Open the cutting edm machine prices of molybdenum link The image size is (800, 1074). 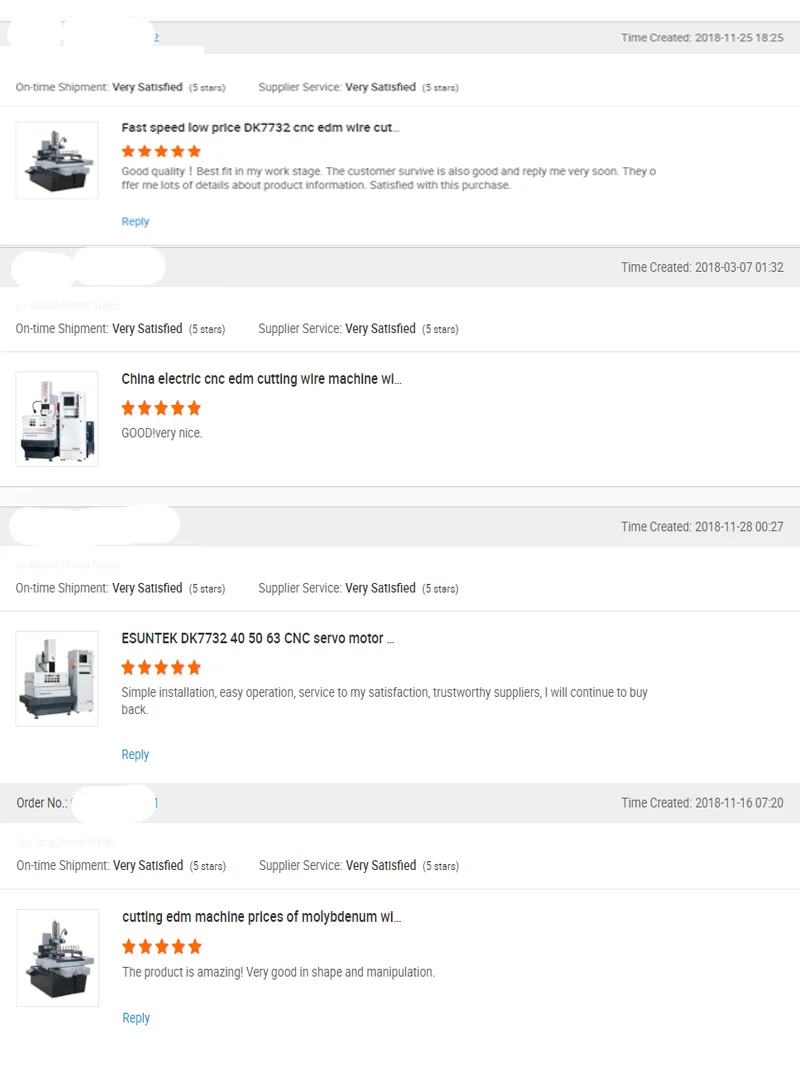[262, 917]
